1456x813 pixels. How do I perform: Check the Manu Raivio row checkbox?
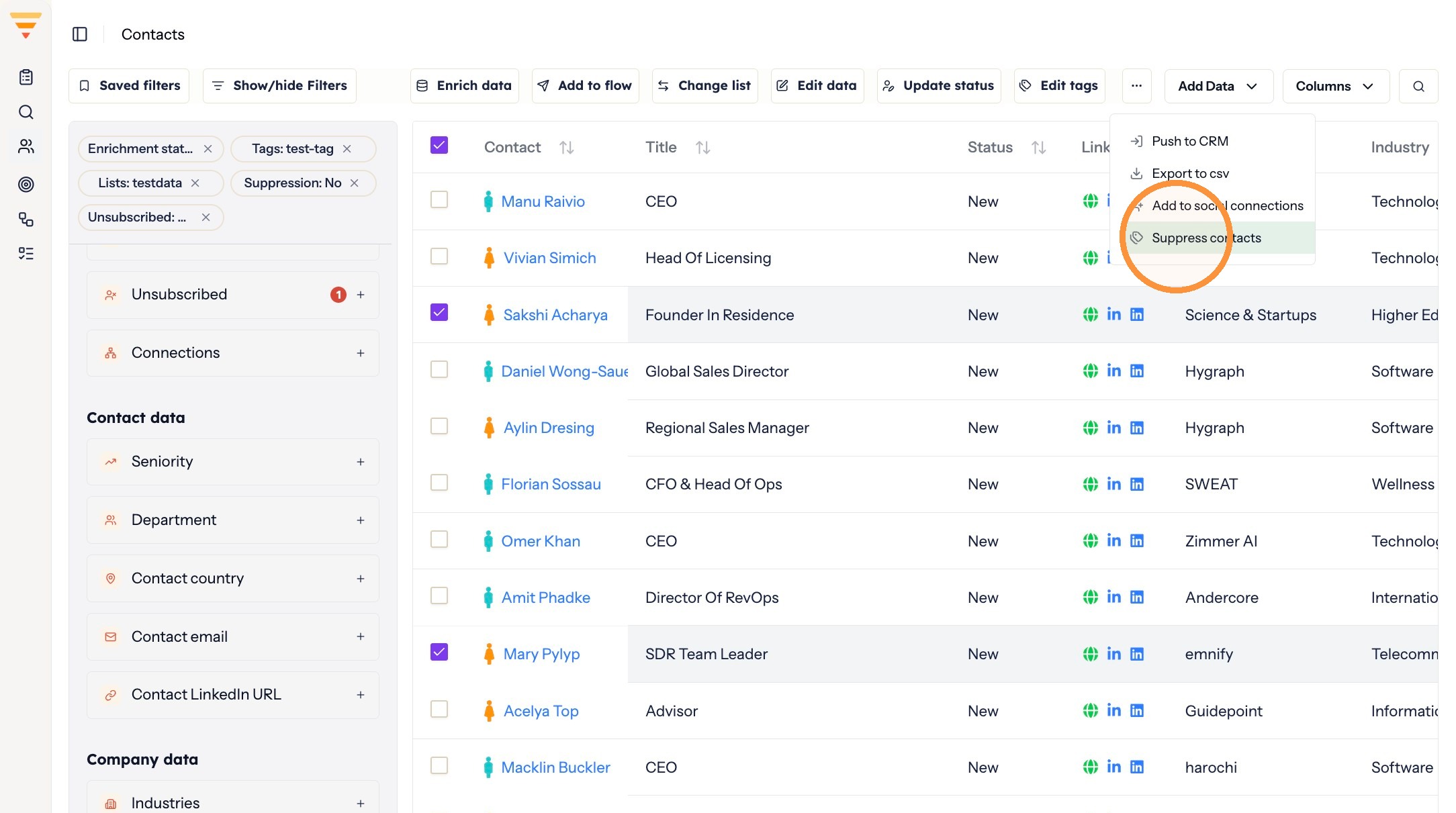439,200
